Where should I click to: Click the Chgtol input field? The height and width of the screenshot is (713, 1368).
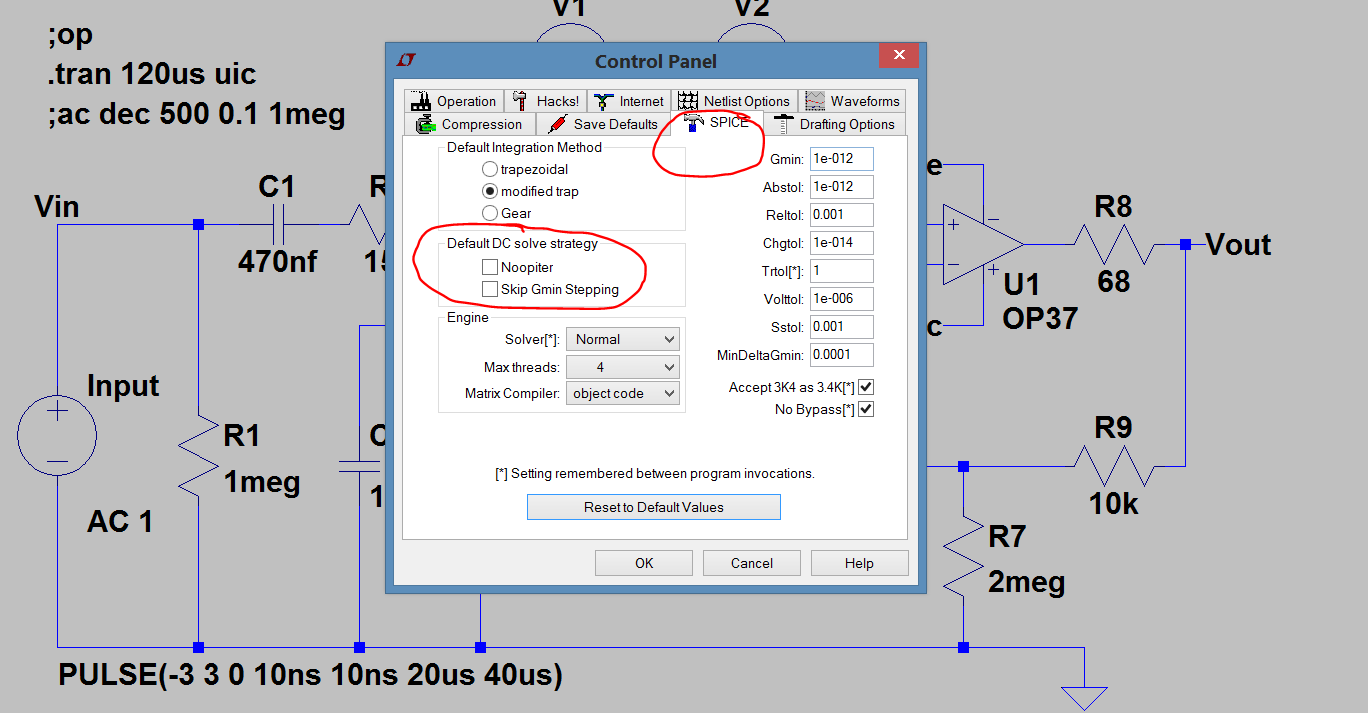[841, 243]
